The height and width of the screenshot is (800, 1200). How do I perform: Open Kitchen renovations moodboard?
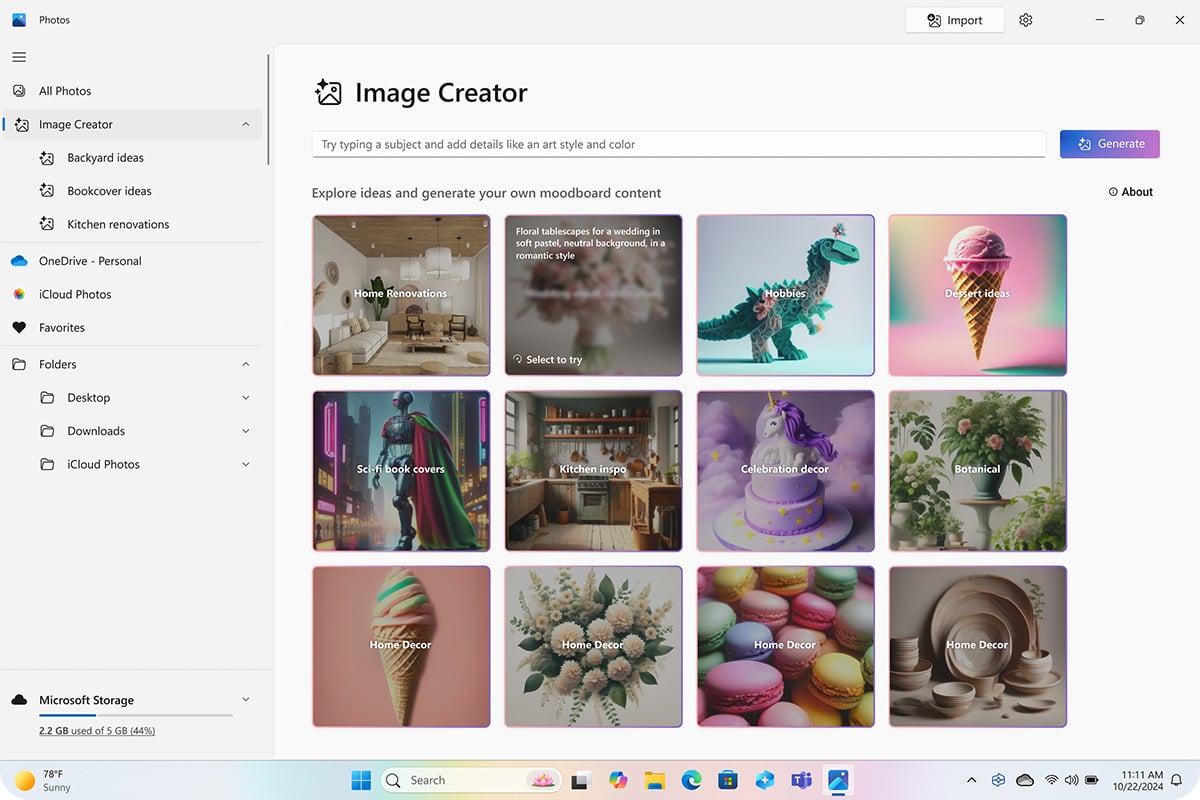pyautogui.click(x=118, y=224)
